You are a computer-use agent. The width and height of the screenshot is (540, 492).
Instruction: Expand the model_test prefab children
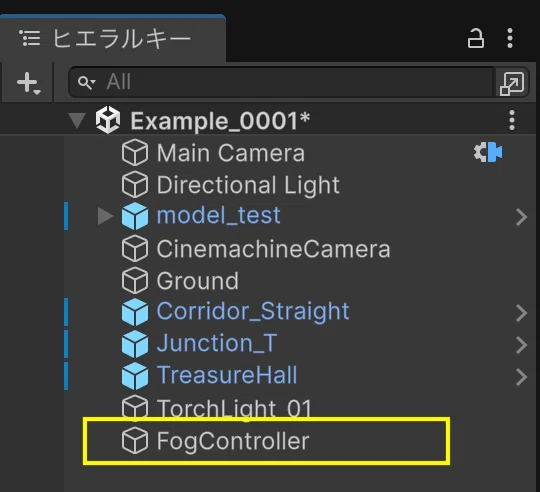tap(105, 216)
